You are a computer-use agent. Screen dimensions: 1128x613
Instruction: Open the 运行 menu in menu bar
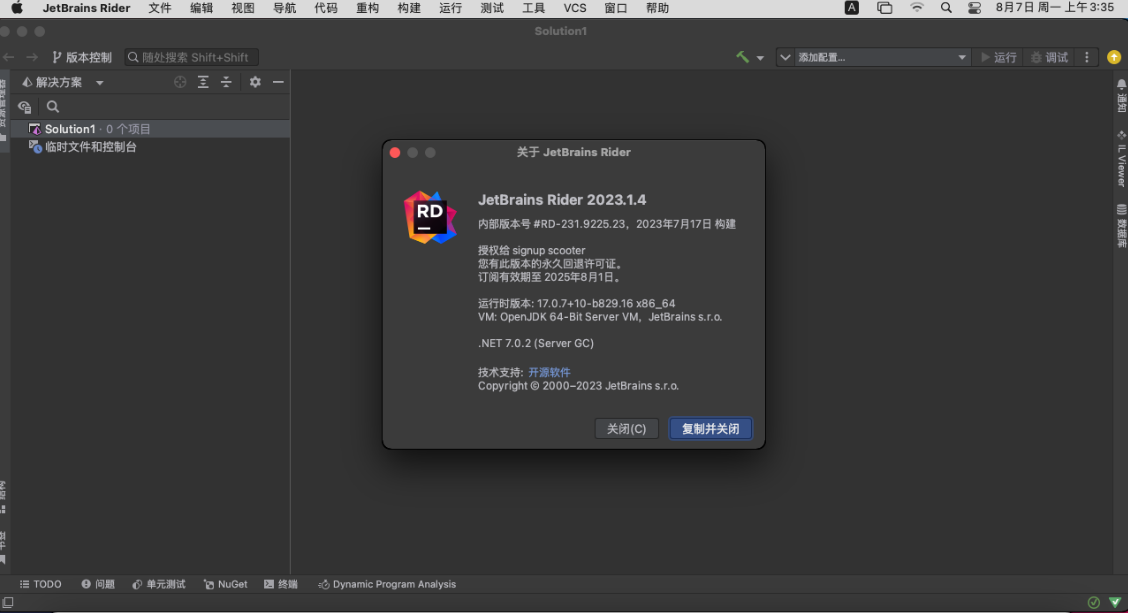[x=451, y=8]
